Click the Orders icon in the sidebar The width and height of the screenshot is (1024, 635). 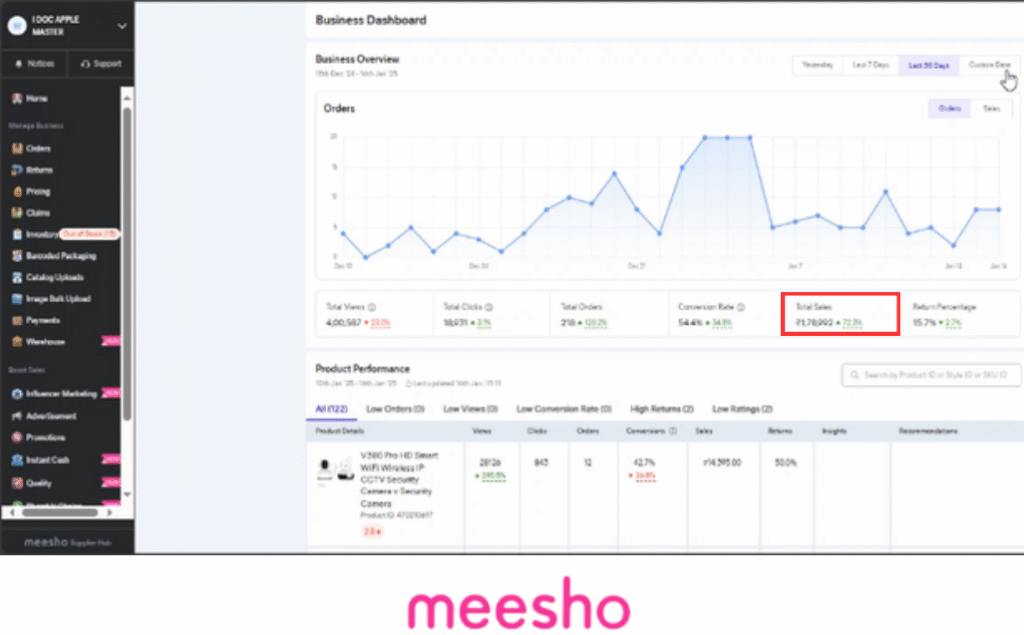coord(17,148)
